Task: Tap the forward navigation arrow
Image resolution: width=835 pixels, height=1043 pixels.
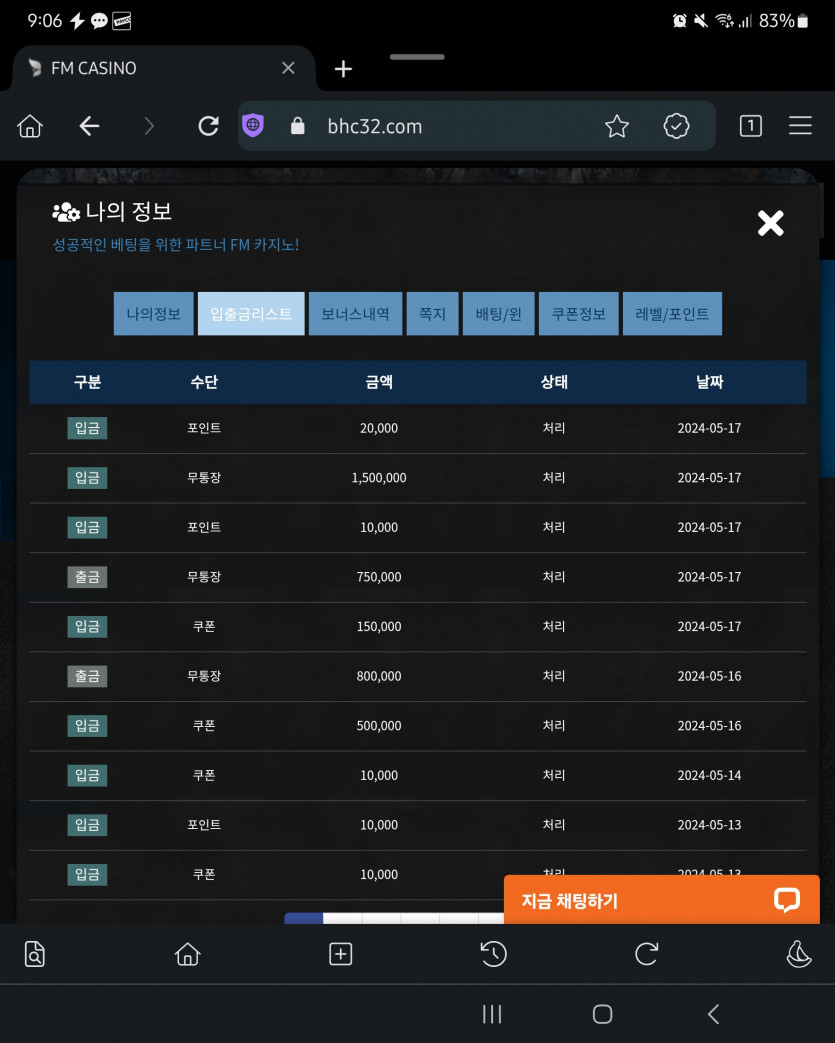Action: (x=148, y=126)
